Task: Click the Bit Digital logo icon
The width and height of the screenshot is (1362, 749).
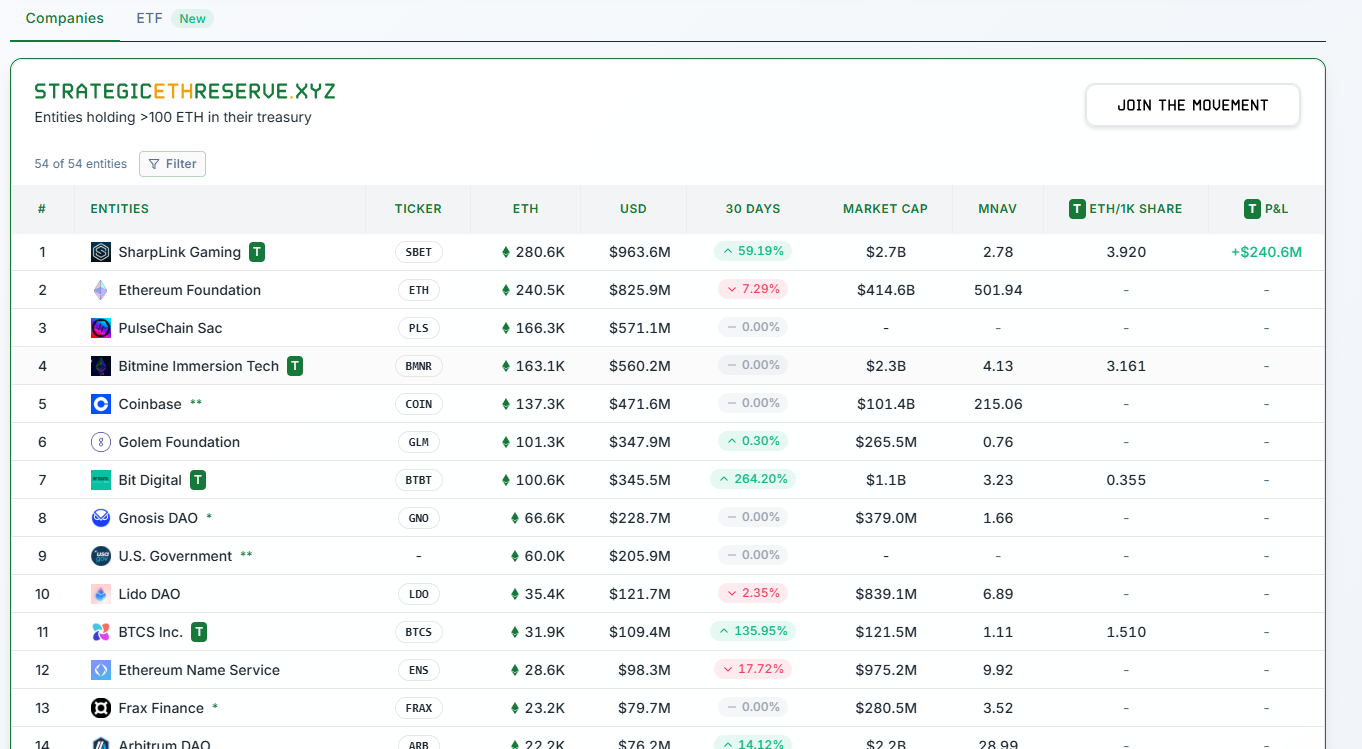Action: click(x=101, y=480)
